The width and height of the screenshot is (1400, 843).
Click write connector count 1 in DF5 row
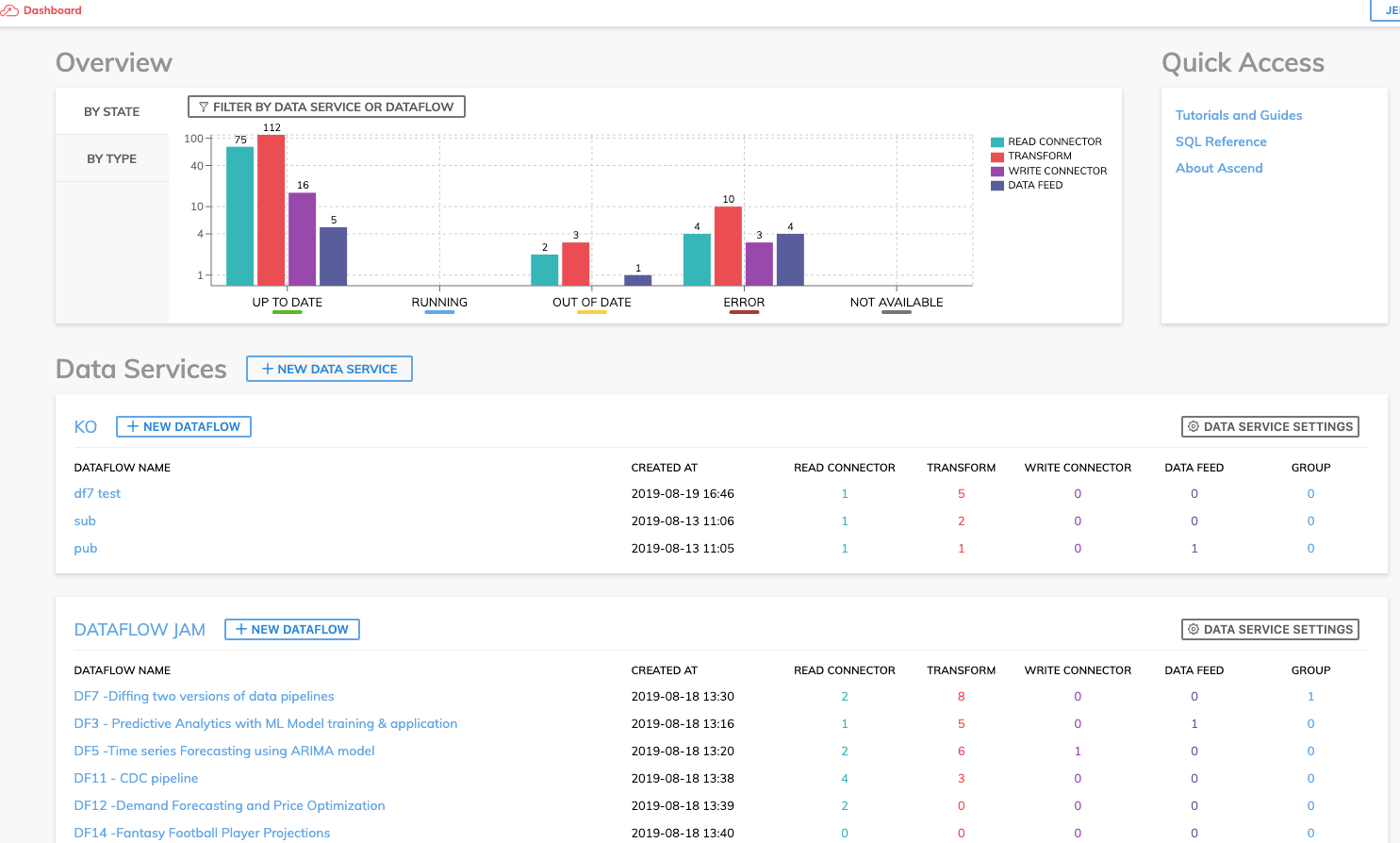point(1078,752)
